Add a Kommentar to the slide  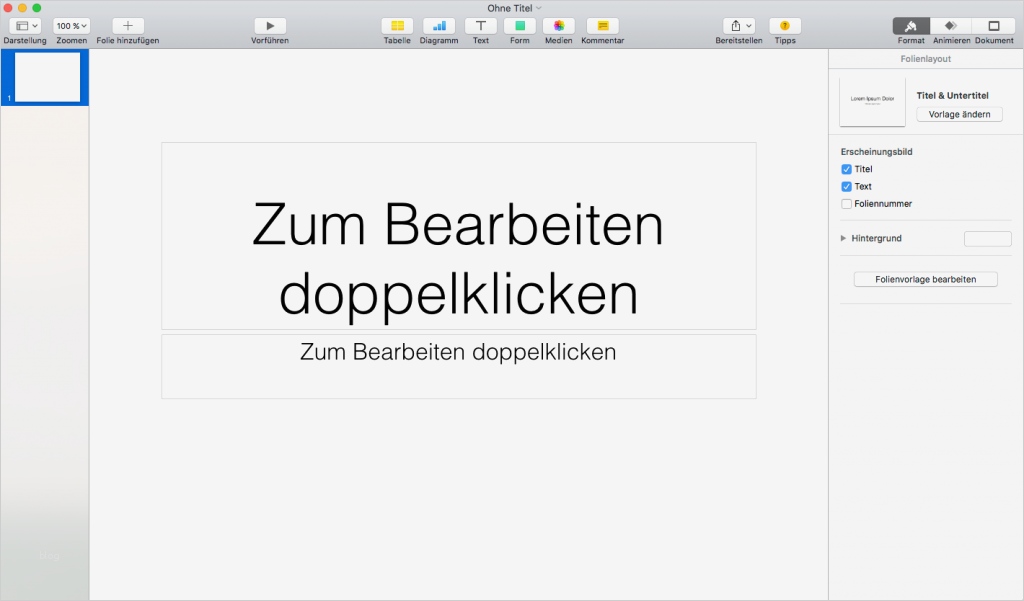(602, 25)
